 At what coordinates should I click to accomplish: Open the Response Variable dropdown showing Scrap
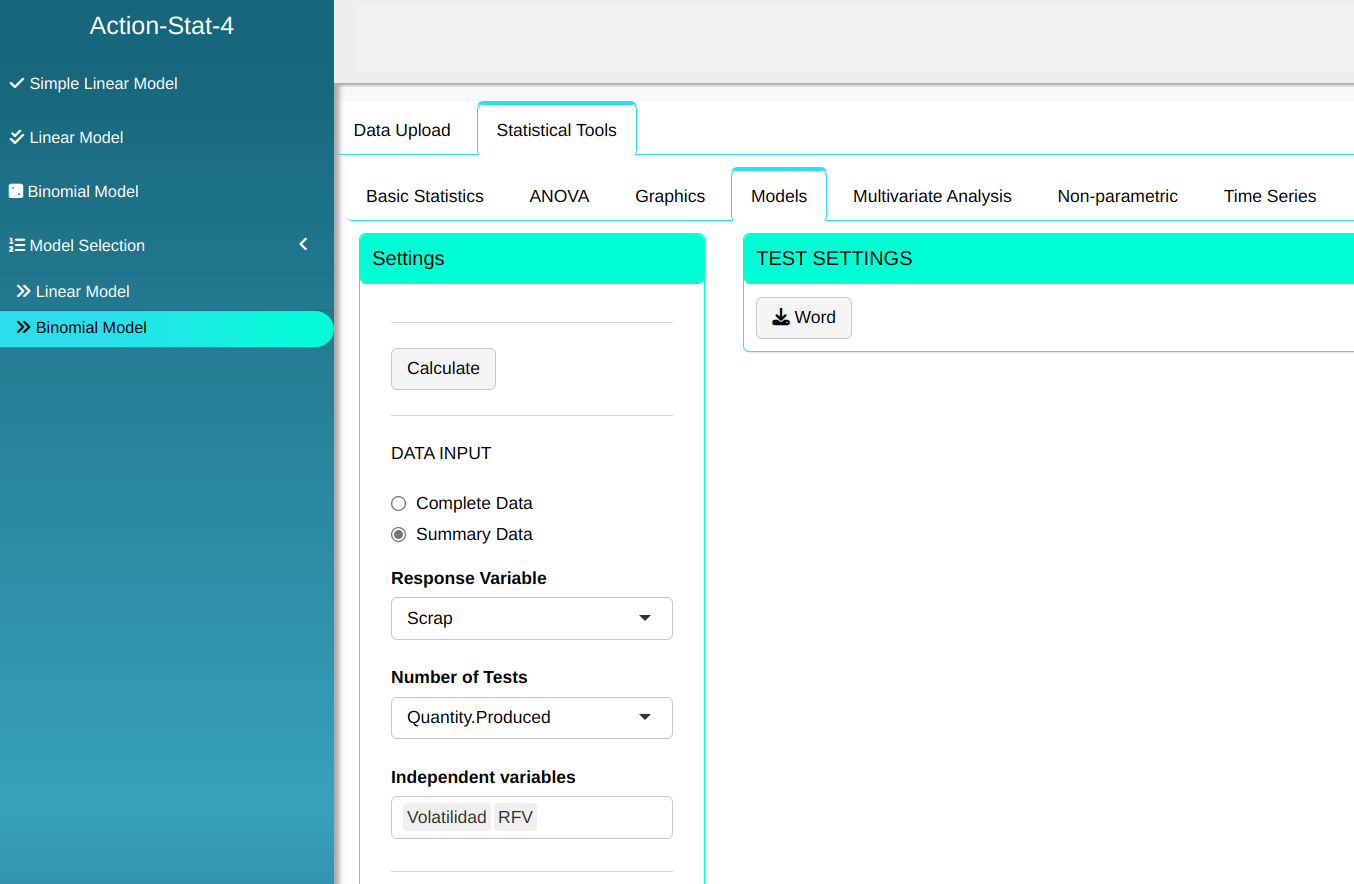click(531, 618)
